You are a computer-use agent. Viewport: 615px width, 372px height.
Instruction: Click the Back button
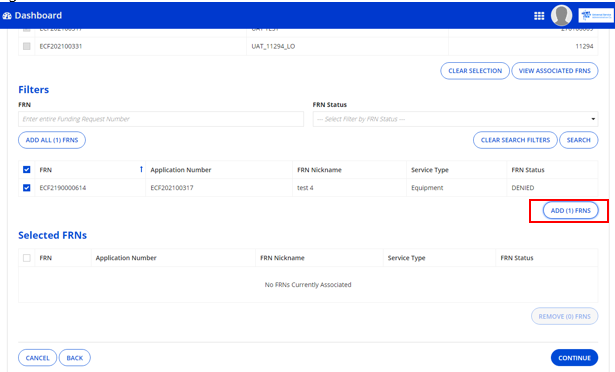point(75,358)
